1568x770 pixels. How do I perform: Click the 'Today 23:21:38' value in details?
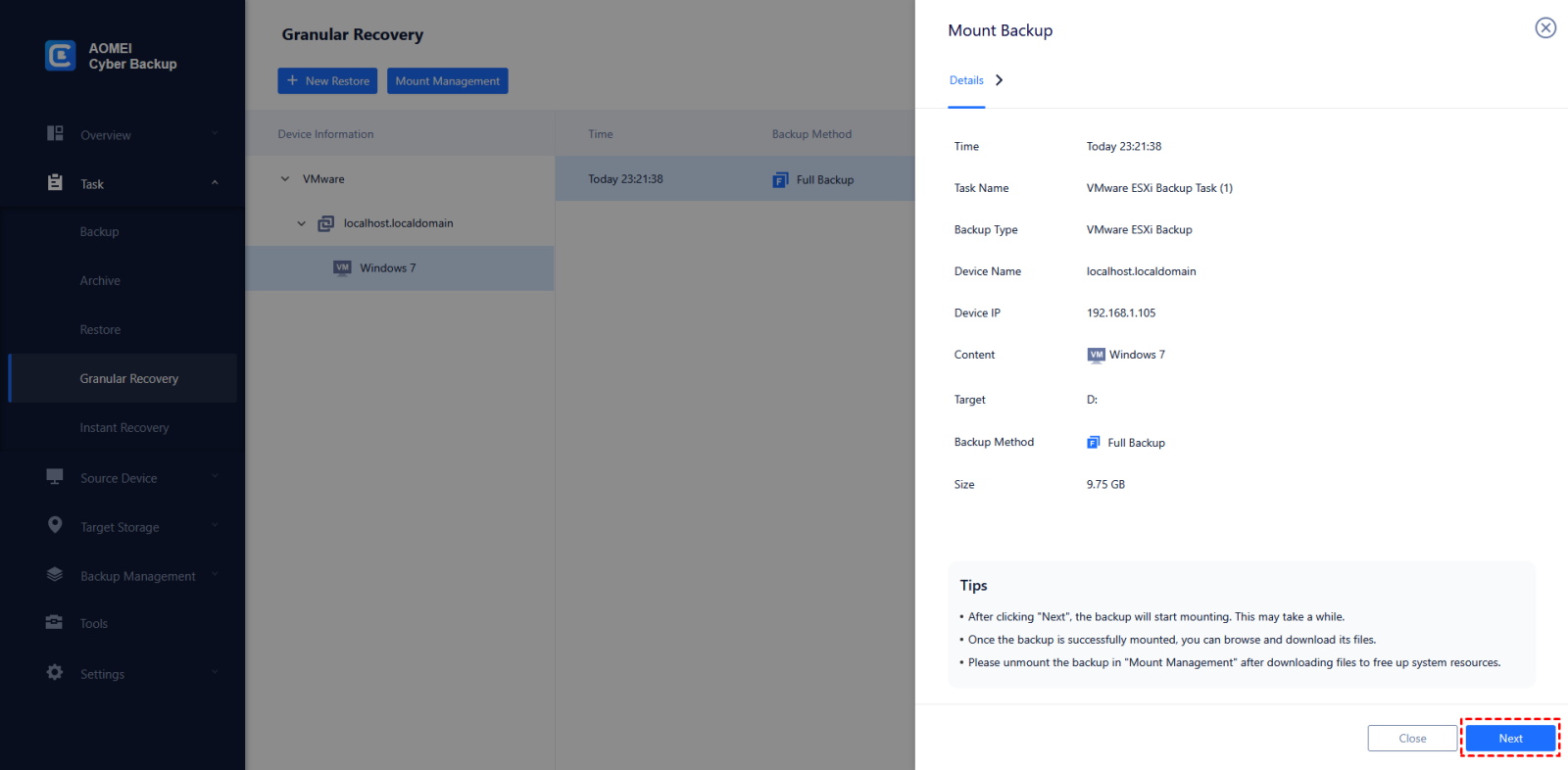(1124, 147)
